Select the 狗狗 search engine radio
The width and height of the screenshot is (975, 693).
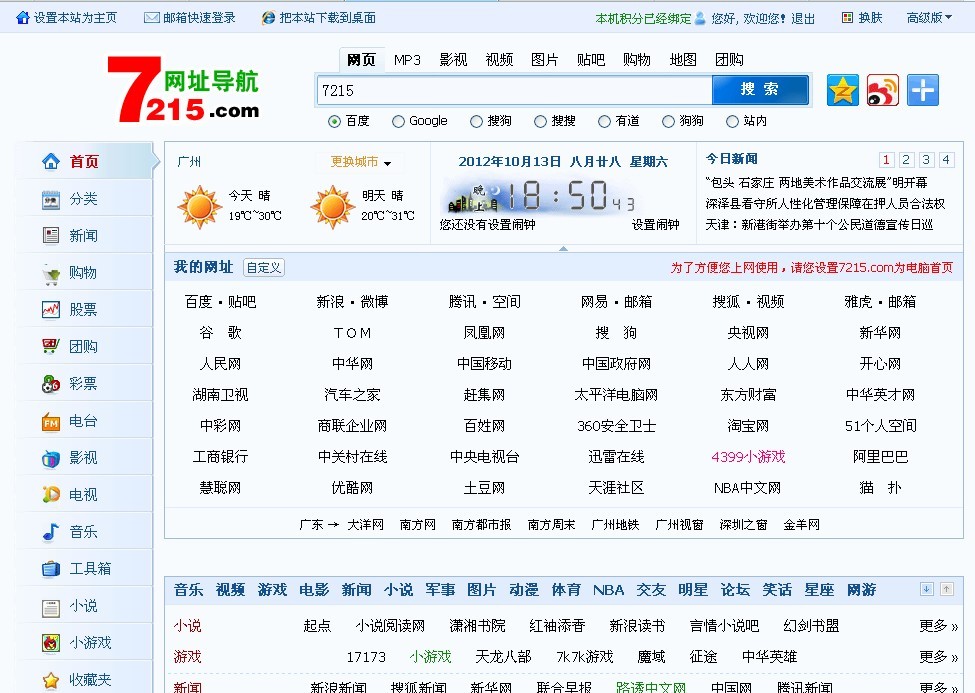(x=668, y=121)
